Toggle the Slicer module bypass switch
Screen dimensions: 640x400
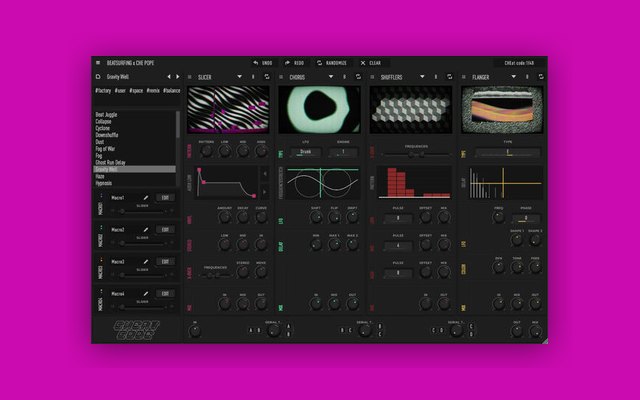click(253, 77)
